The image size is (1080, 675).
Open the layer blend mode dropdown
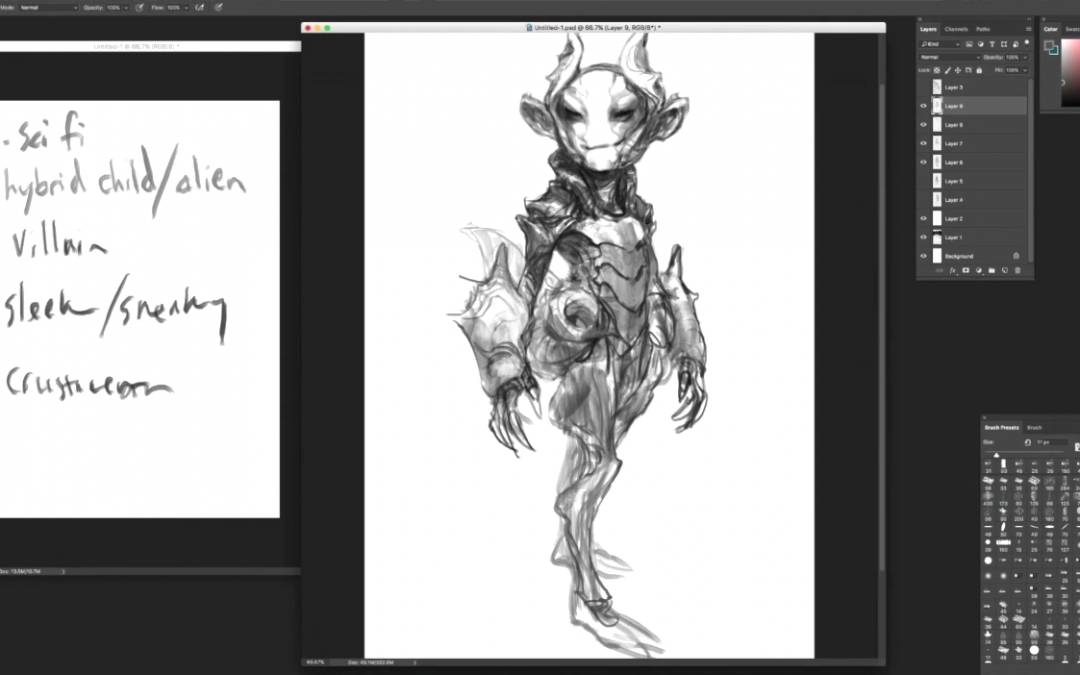(x=948, y=57)
